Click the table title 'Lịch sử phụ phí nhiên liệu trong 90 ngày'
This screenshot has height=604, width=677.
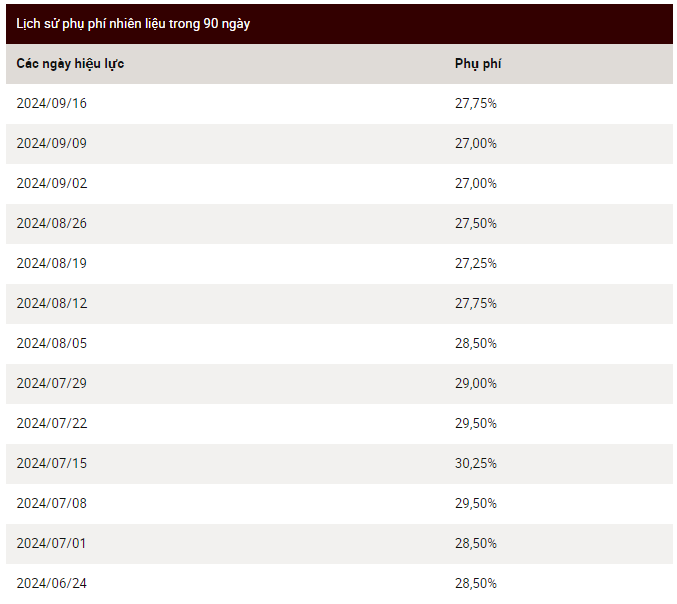[133, 24]
